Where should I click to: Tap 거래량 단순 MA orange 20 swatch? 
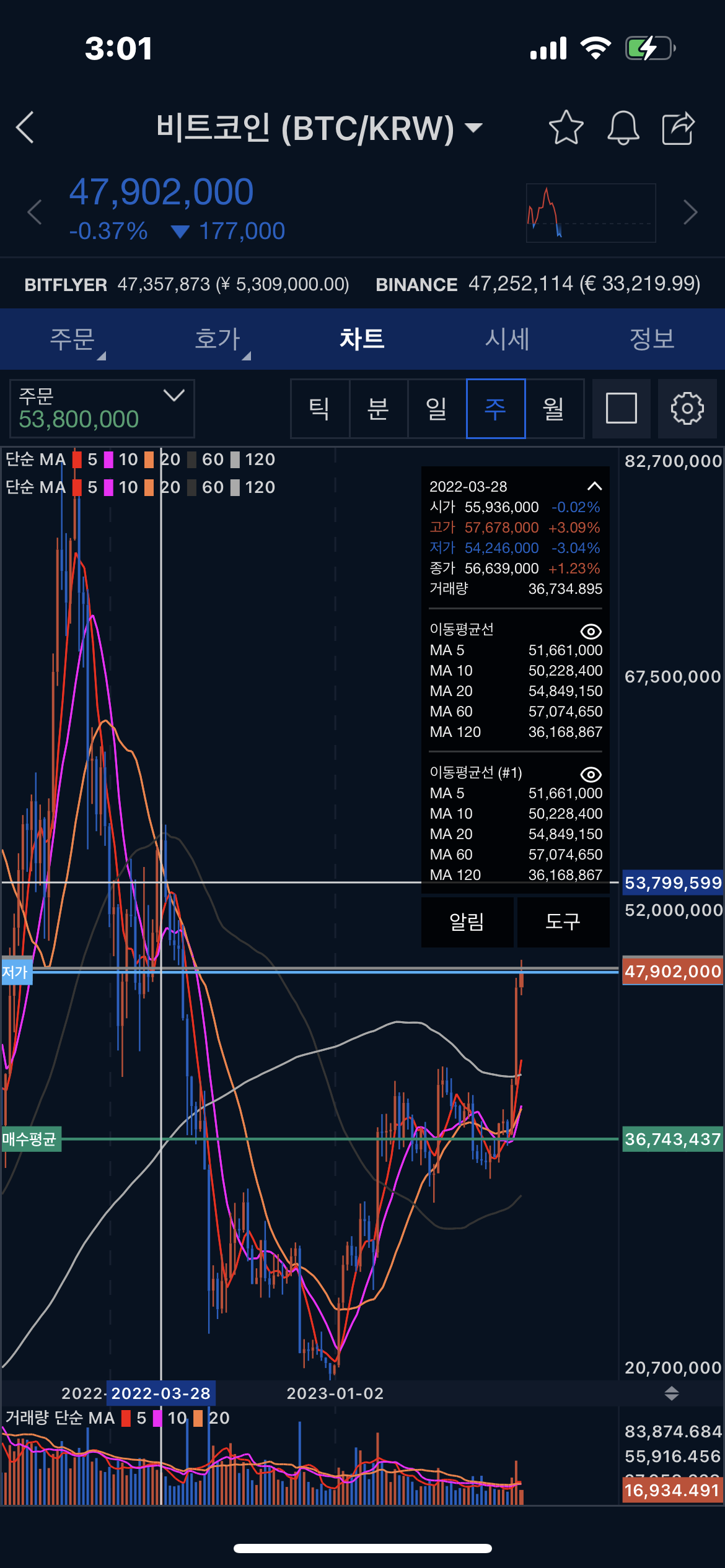tap(198, 1418)
